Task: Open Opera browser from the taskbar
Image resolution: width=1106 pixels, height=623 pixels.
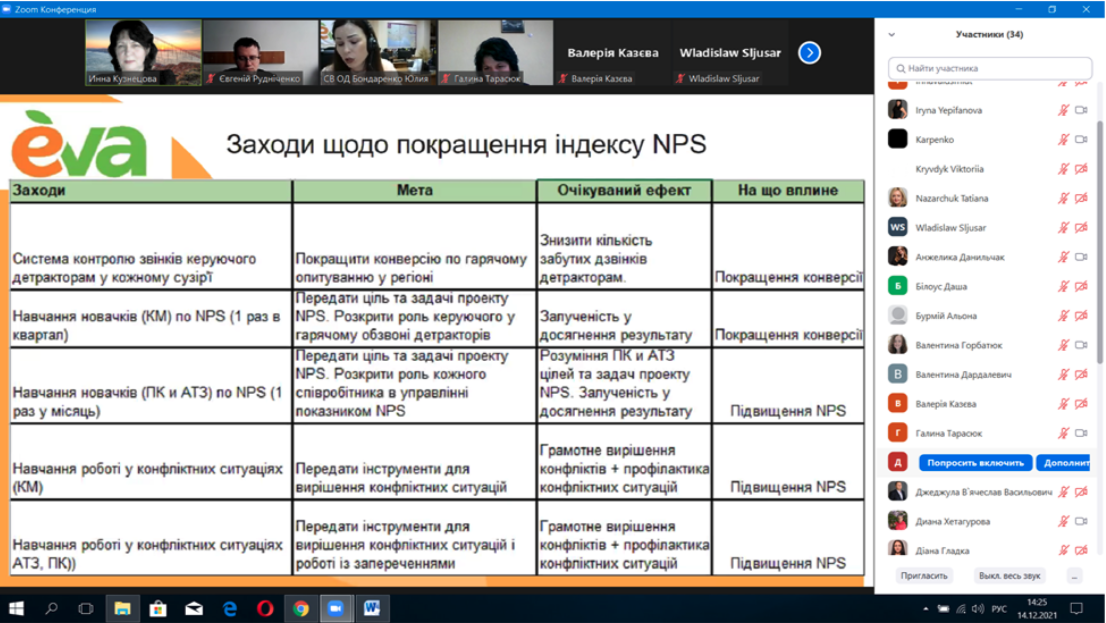Action: pyautogui.click(x=265, y=608)
